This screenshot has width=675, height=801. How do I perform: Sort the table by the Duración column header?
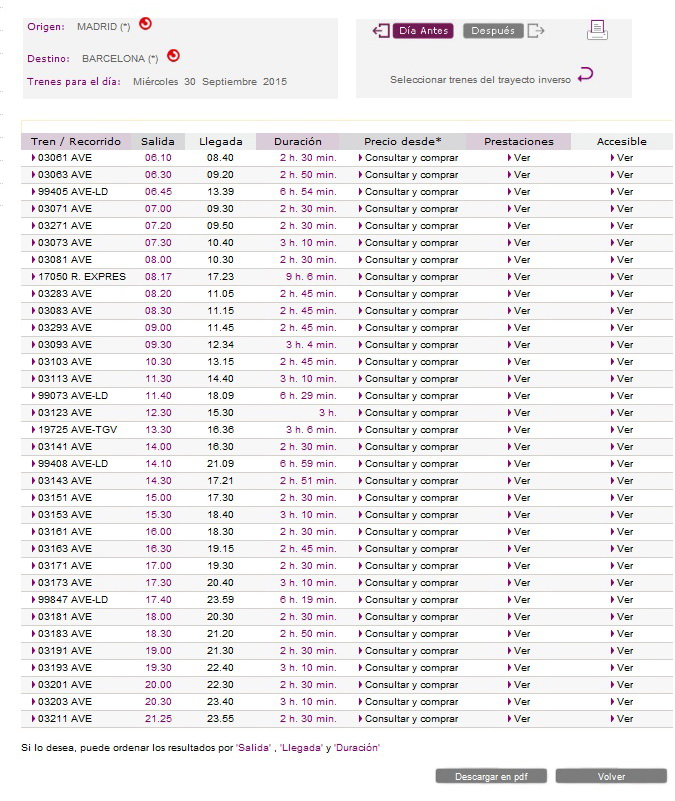point(297,142)
